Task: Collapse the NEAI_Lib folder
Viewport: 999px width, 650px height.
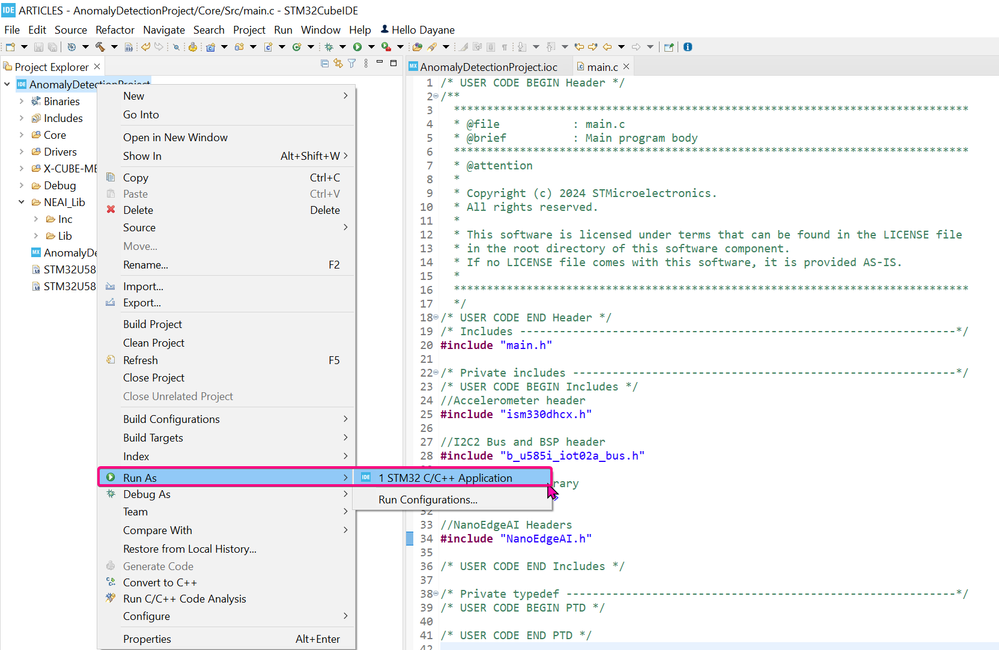Action: 22,202
